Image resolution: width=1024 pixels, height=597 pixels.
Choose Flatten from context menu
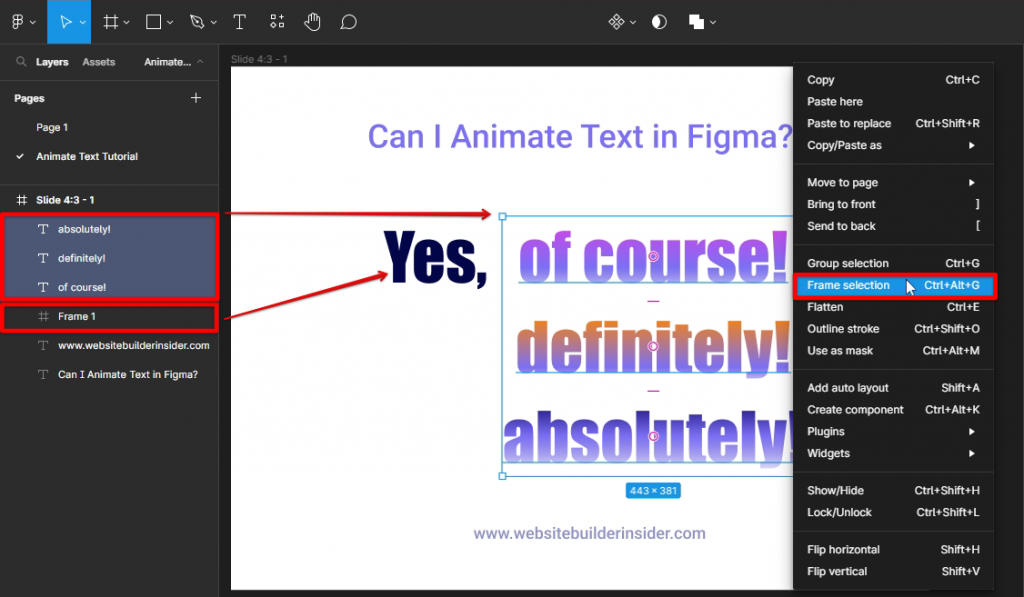(x=893, y=307)
